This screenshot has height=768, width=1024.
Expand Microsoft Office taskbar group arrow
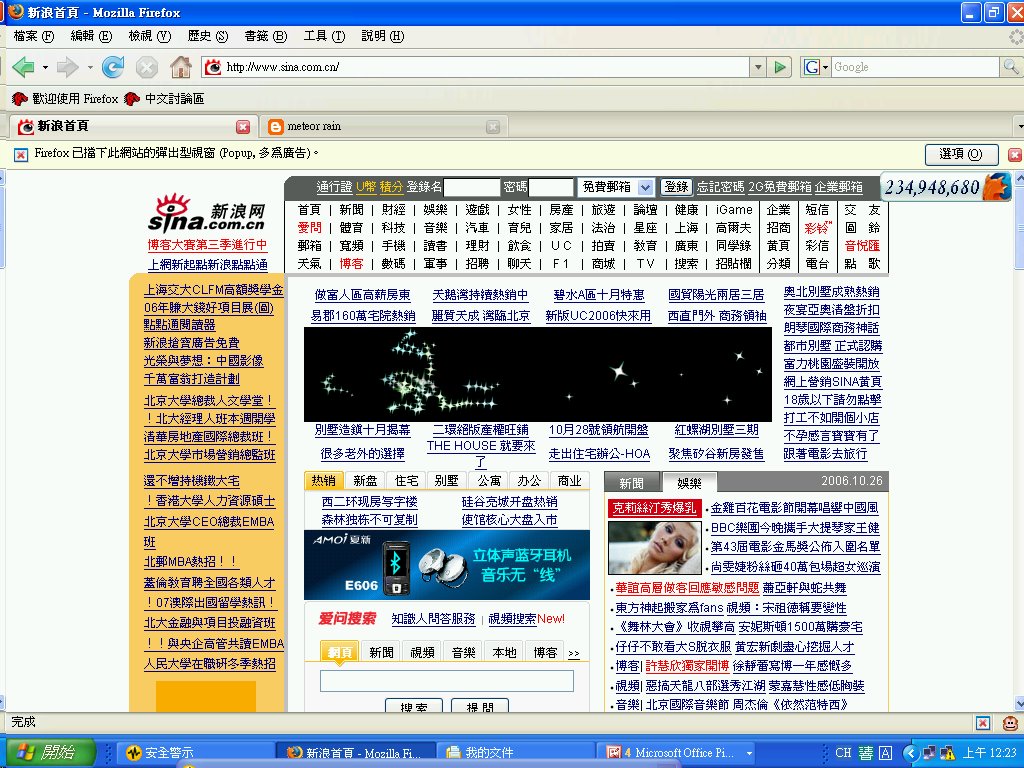click(x=749, y=752)
